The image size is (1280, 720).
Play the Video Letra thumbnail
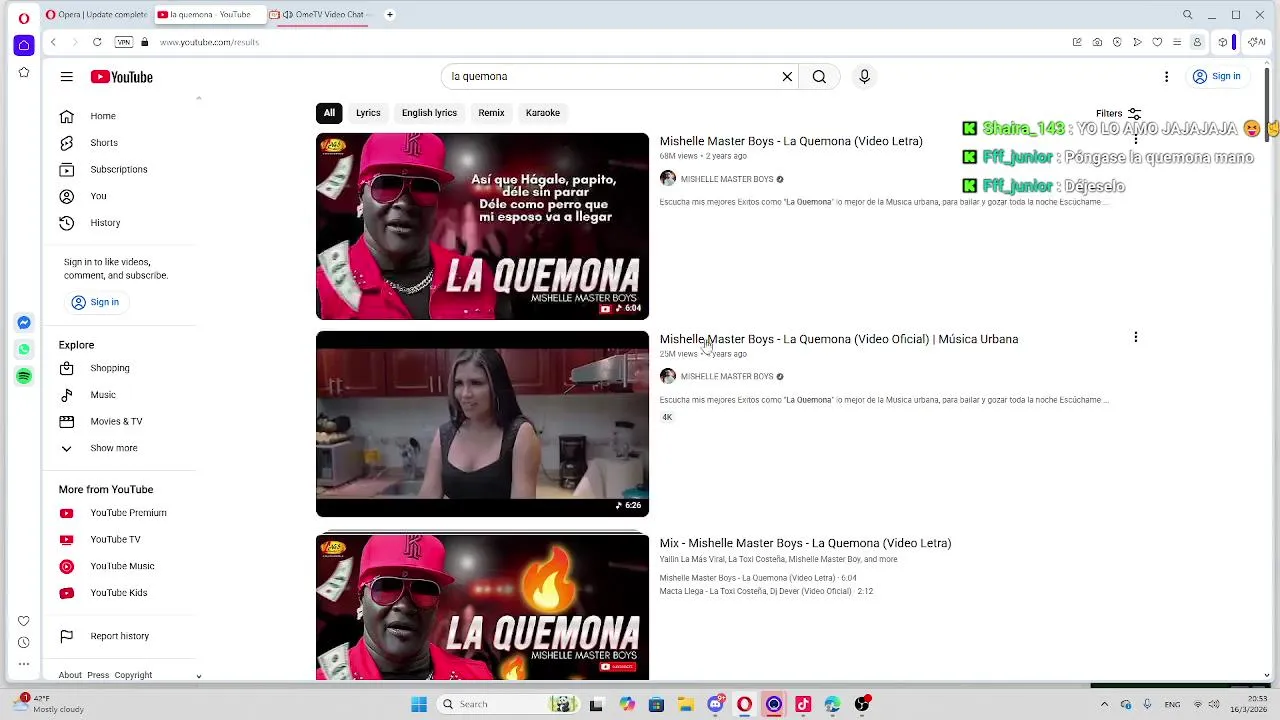[x=482, y=226]
